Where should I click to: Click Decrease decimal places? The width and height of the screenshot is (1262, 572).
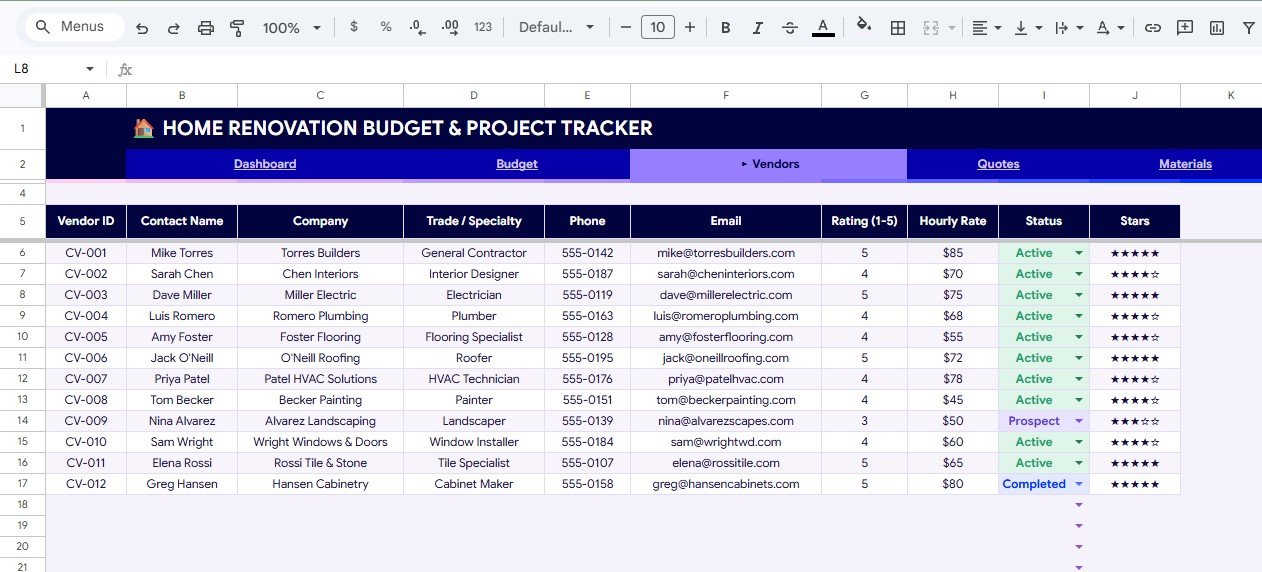click(417, 27)
